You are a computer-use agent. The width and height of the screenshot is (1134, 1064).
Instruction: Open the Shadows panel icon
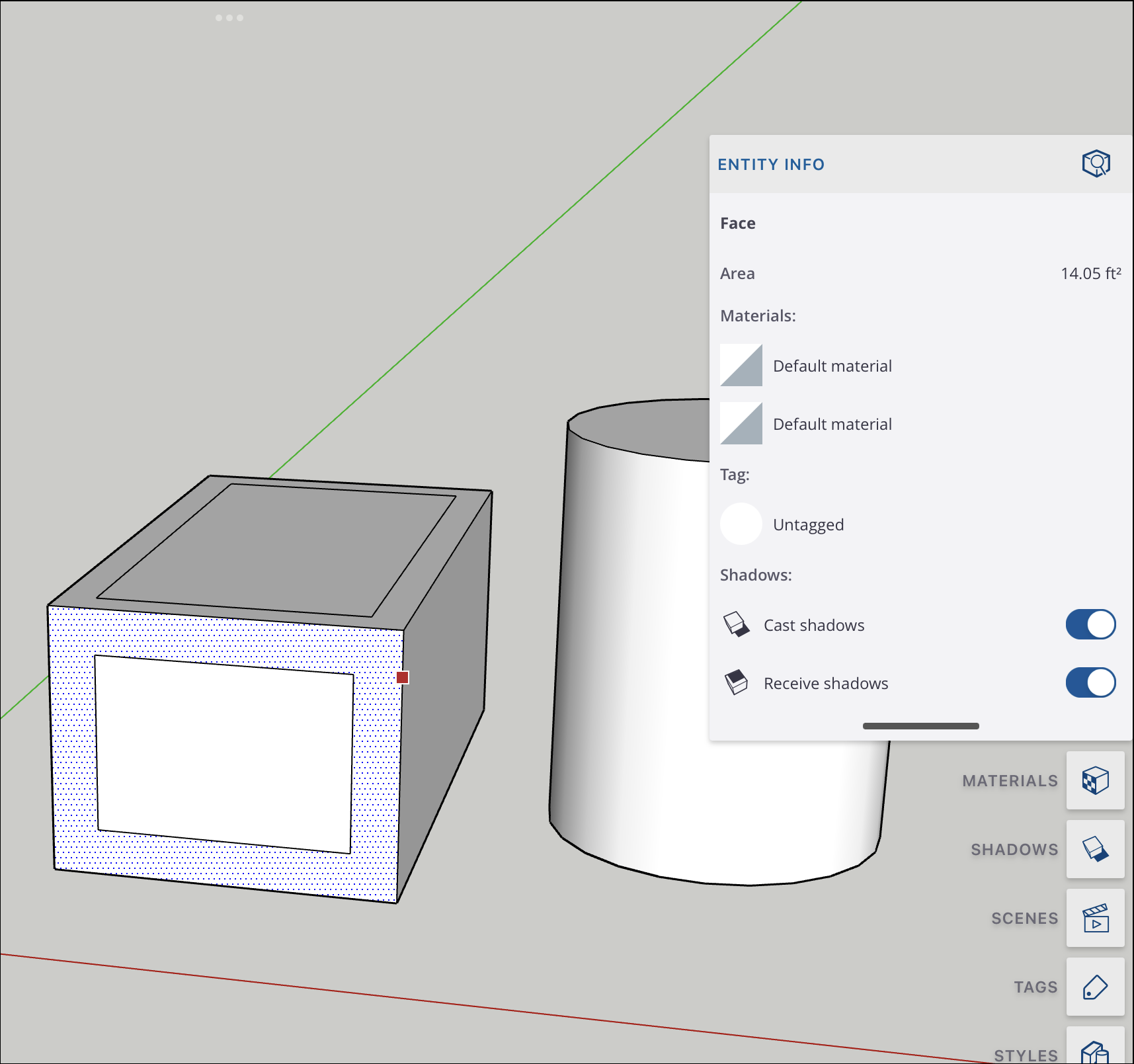[1095, 849]
